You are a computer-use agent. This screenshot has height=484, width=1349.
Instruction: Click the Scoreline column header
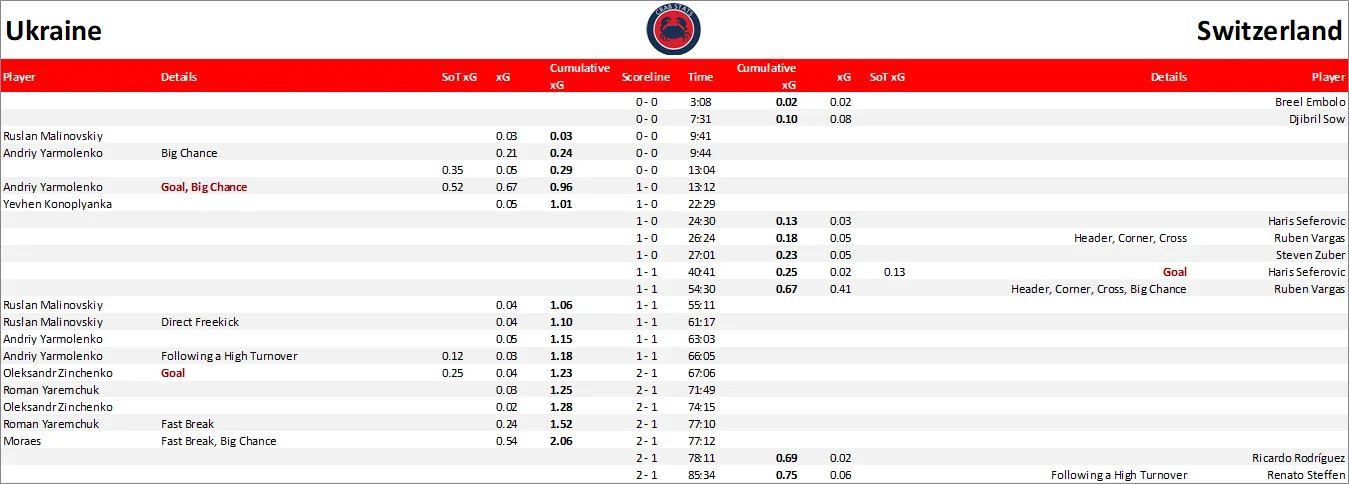[640, 77]
